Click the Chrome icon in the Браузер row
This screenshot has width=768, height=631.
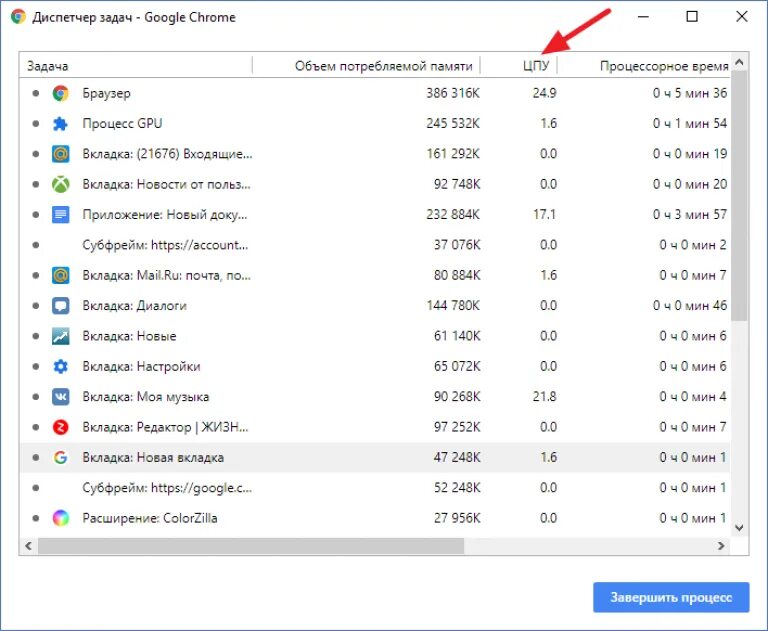pos(60,93)
